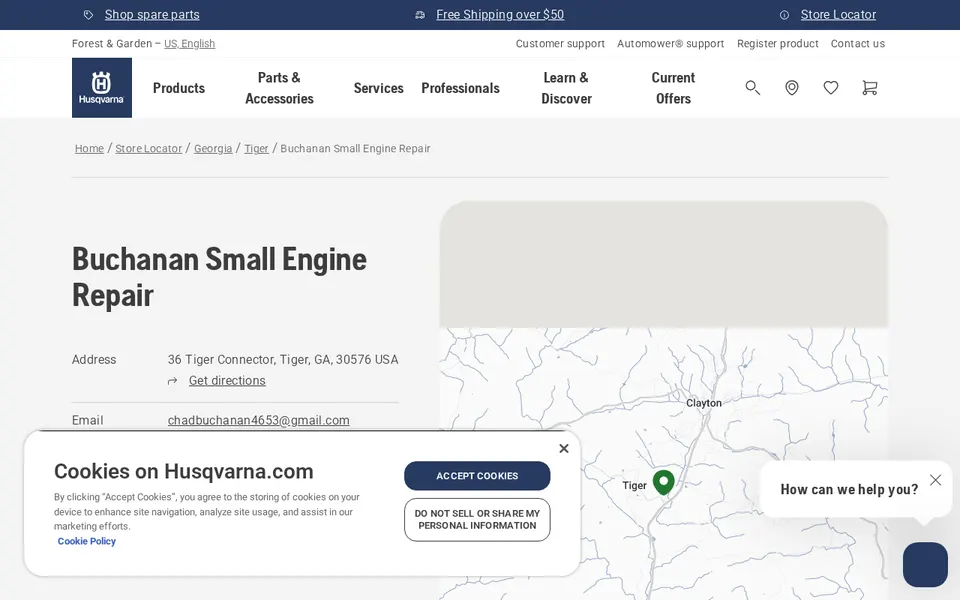Click the arrow icon beside Get directions
The image size is (960, 600).
(x=173, y=381)
